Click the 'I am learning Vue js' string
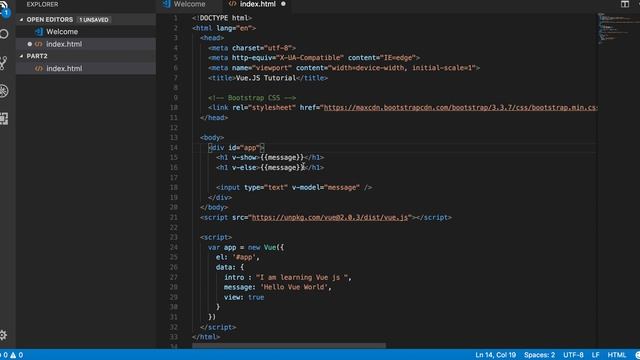640x360 pixels. (x=302, y=278)
